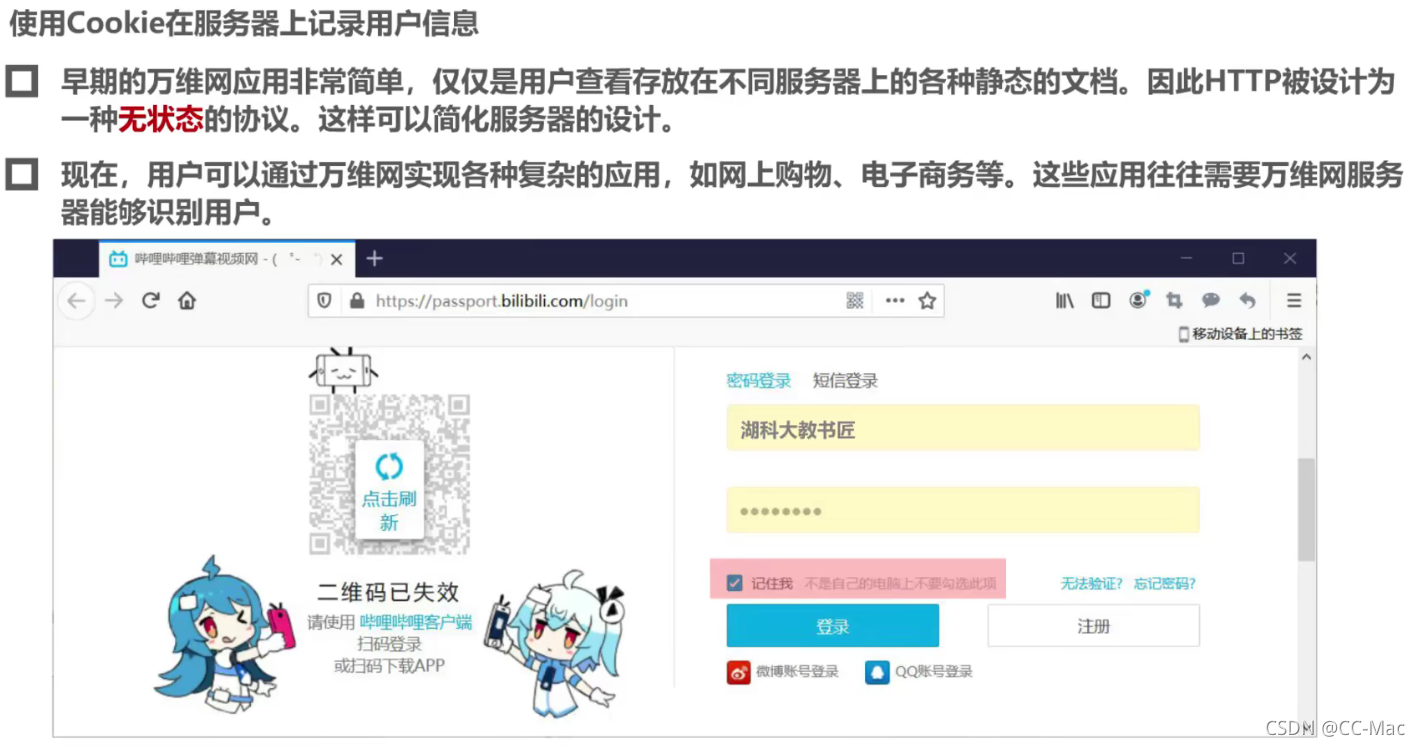Click the bilibili TV mascot logo
The width and height of the screenshot is (1420, 746).
[x=343, y=370]
